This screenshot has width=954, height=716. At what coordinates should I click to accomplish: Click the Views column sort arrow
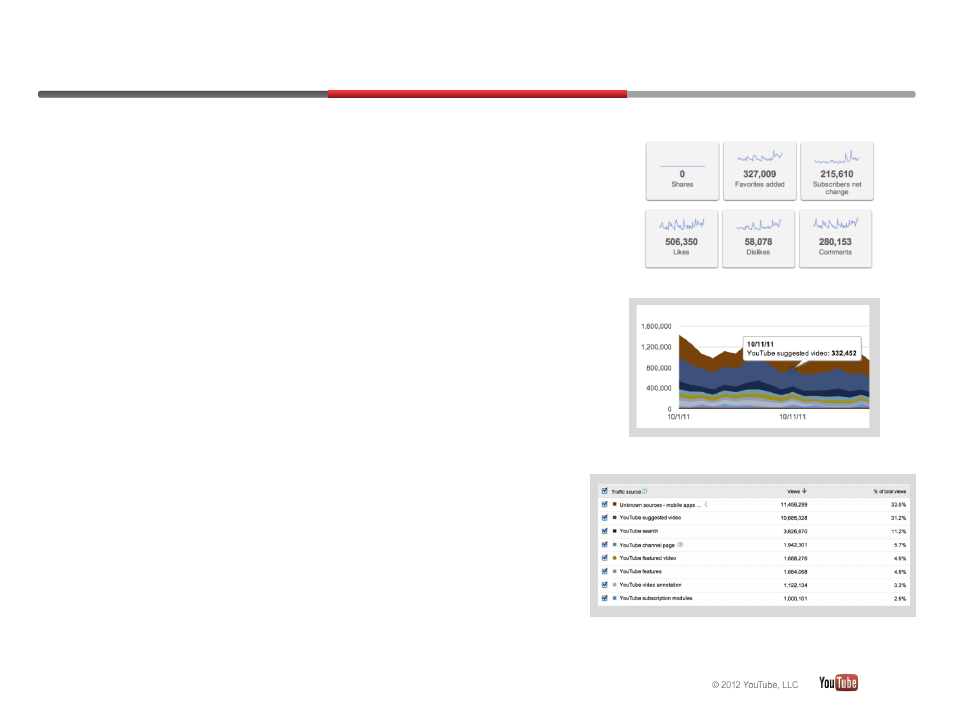click(805, 491)
